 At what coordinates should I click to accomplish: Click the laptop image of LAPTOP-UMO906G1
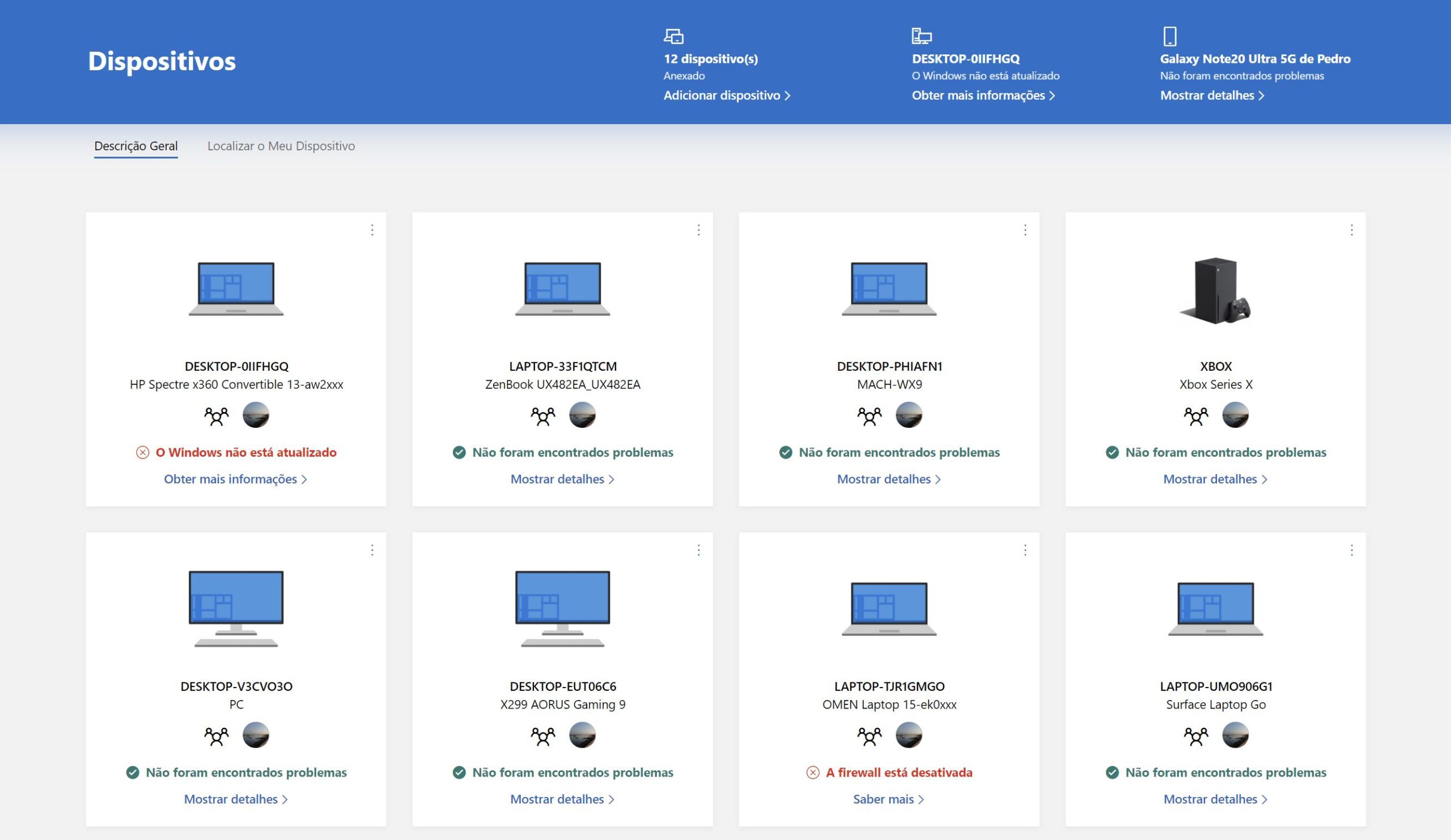click(x=1216, y=609)
